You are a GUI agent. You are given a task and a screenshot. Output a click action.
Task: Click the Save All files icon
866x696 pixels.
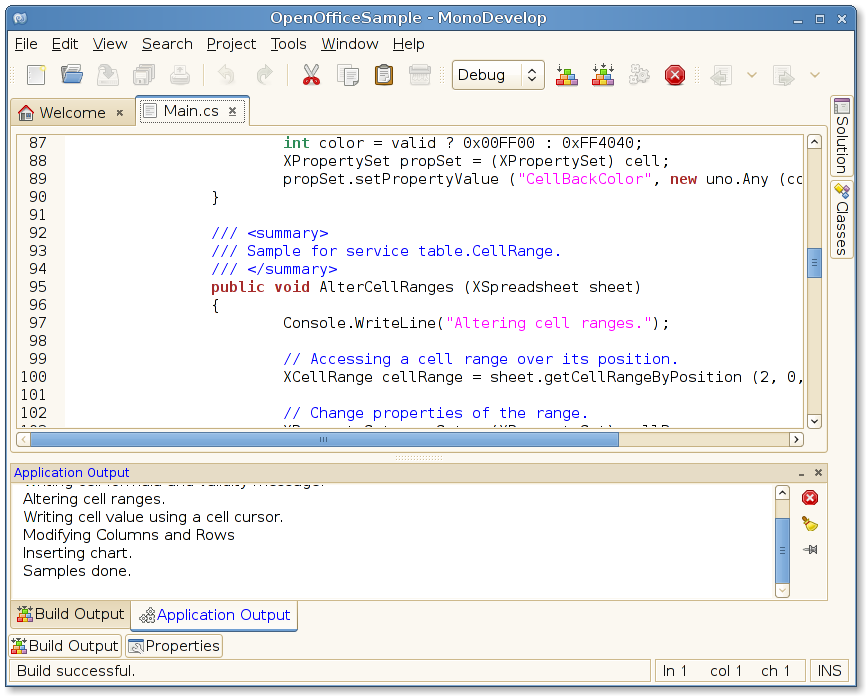point(144,75)
